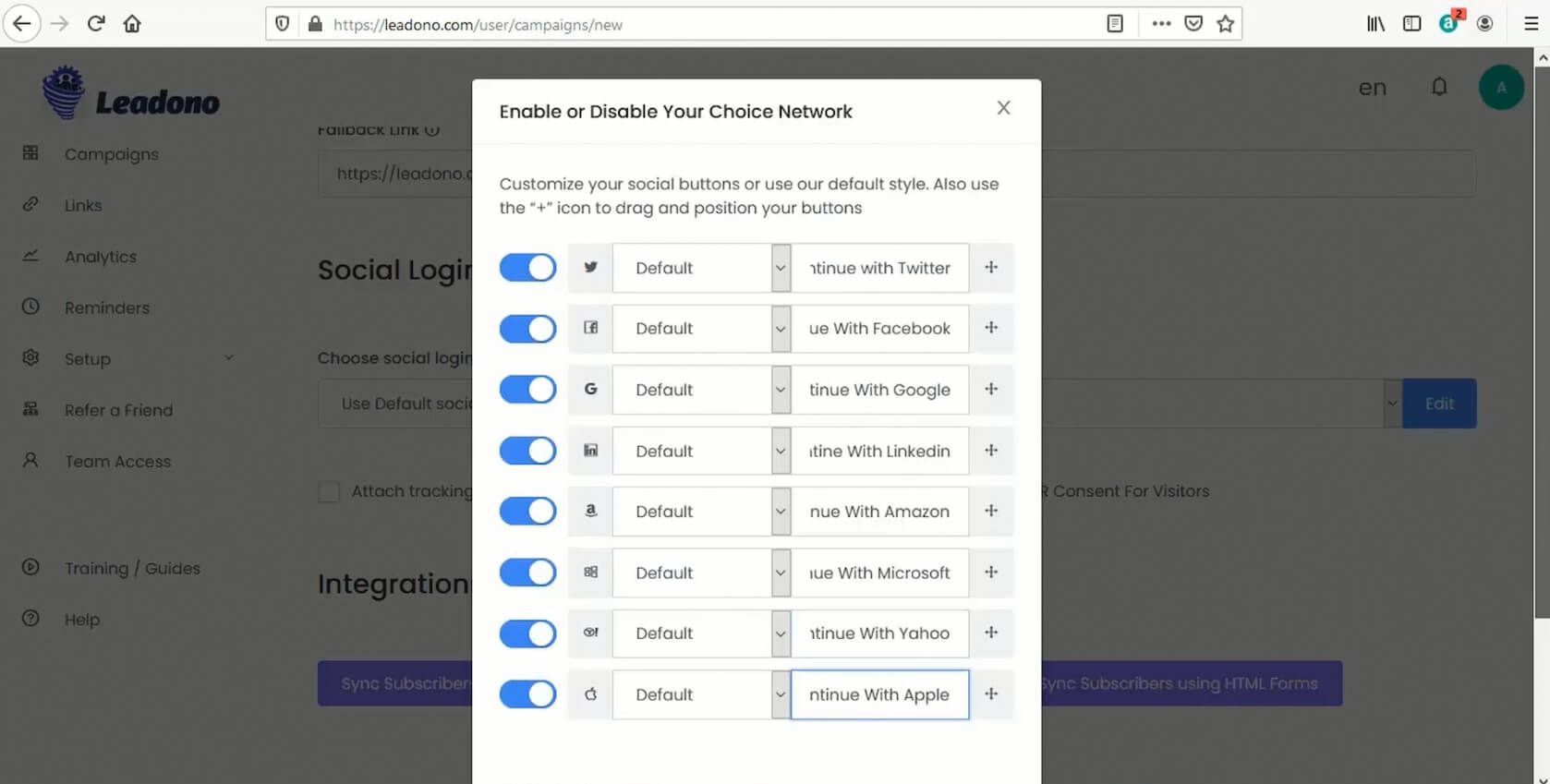
Task: Open the Facebook row style dropdown
Action: click(702, 329)
